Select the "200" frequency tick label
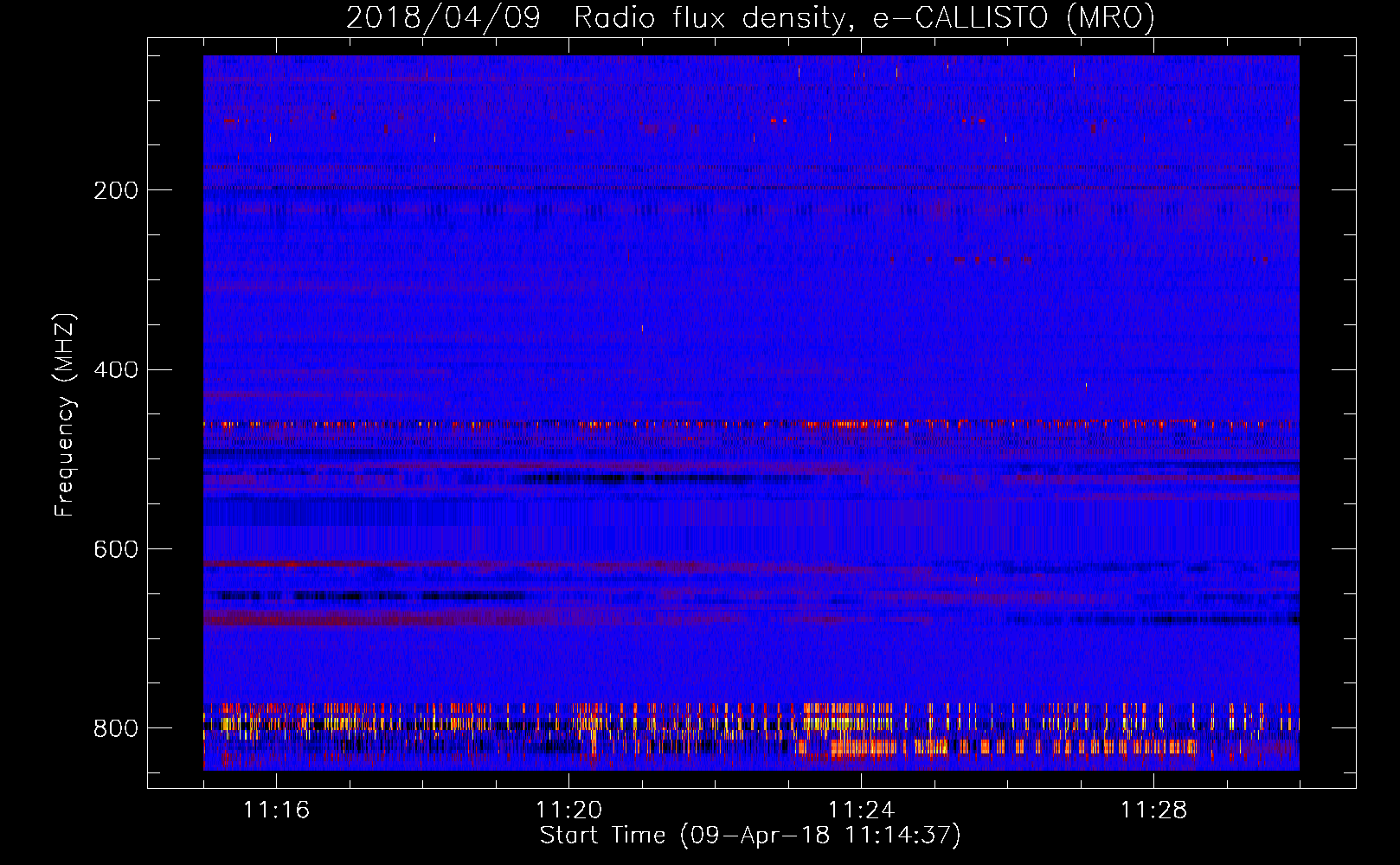The image size is (1400, 865). coord(116,190)
